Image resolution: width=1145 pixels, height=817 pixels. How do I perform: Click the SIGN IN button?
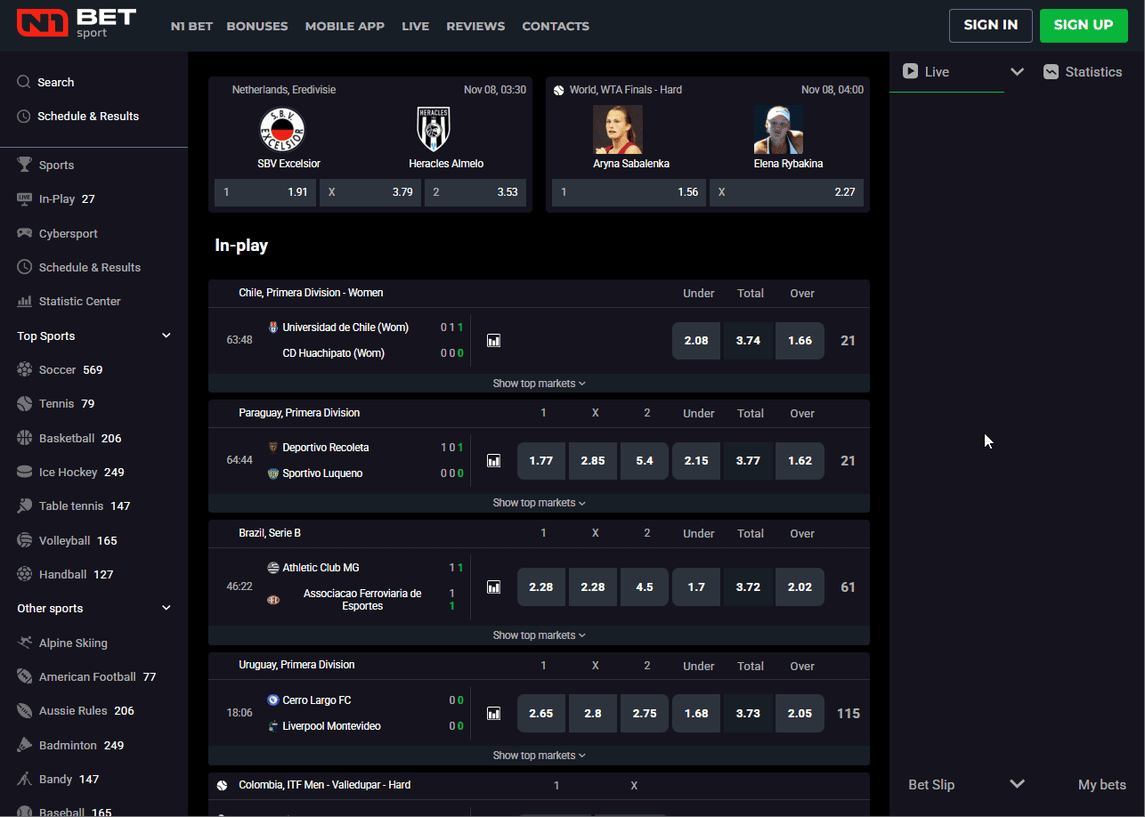click(x=990, y=25)
